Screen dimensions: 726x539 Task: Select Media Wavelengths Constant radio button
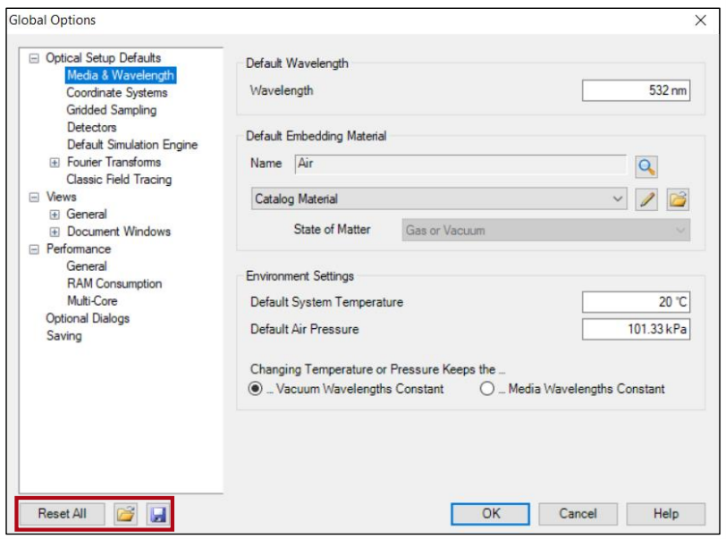pos(487,389)
